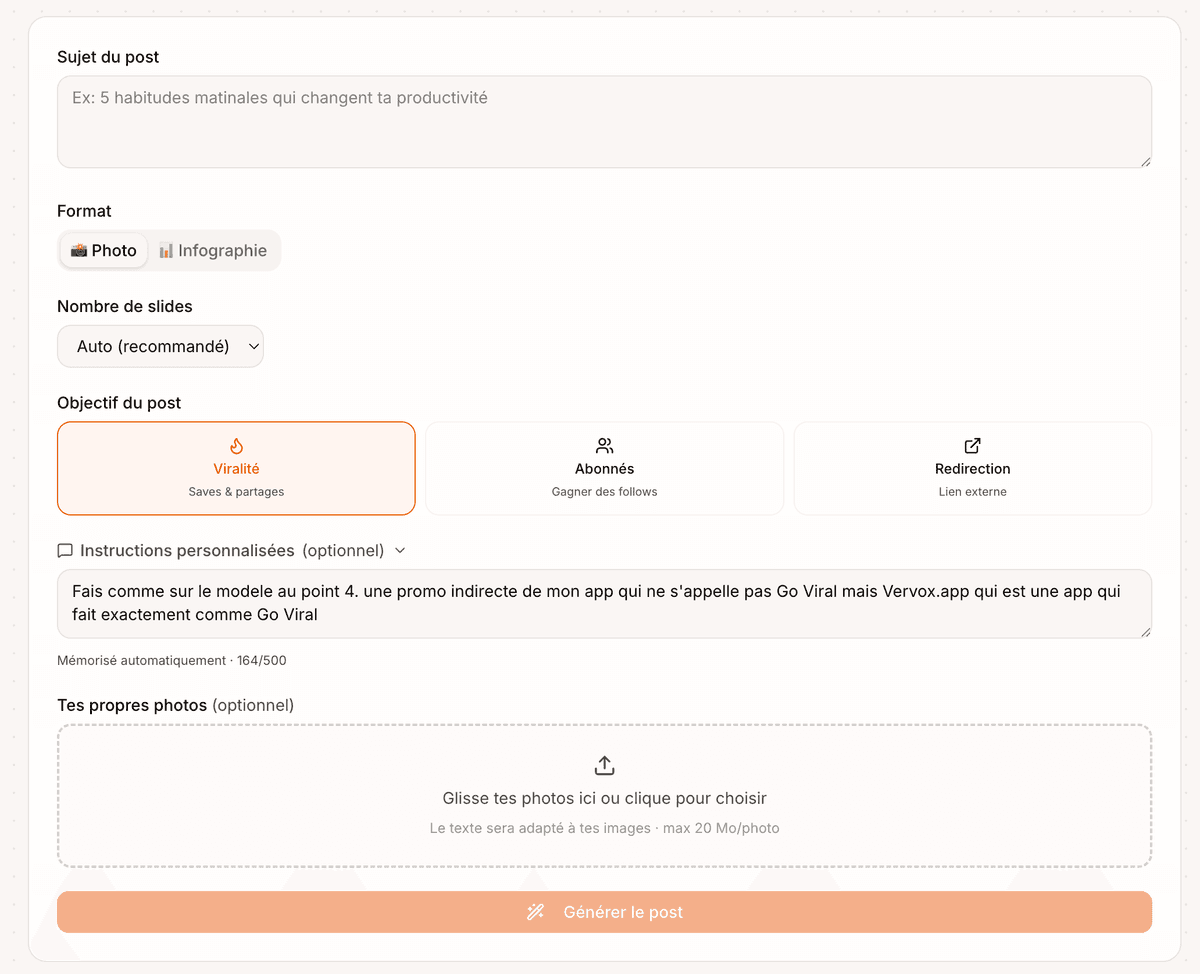The width and height of the screenshot is (1200, 974).
Task: Click the photo upload drop zone
Action: click(604, 795)
